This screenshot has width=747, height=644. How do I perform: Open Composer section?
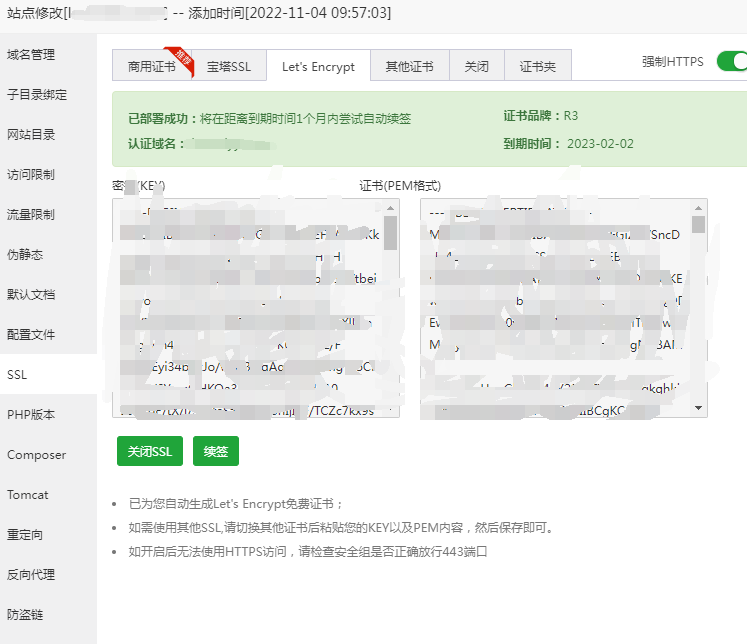37,455
